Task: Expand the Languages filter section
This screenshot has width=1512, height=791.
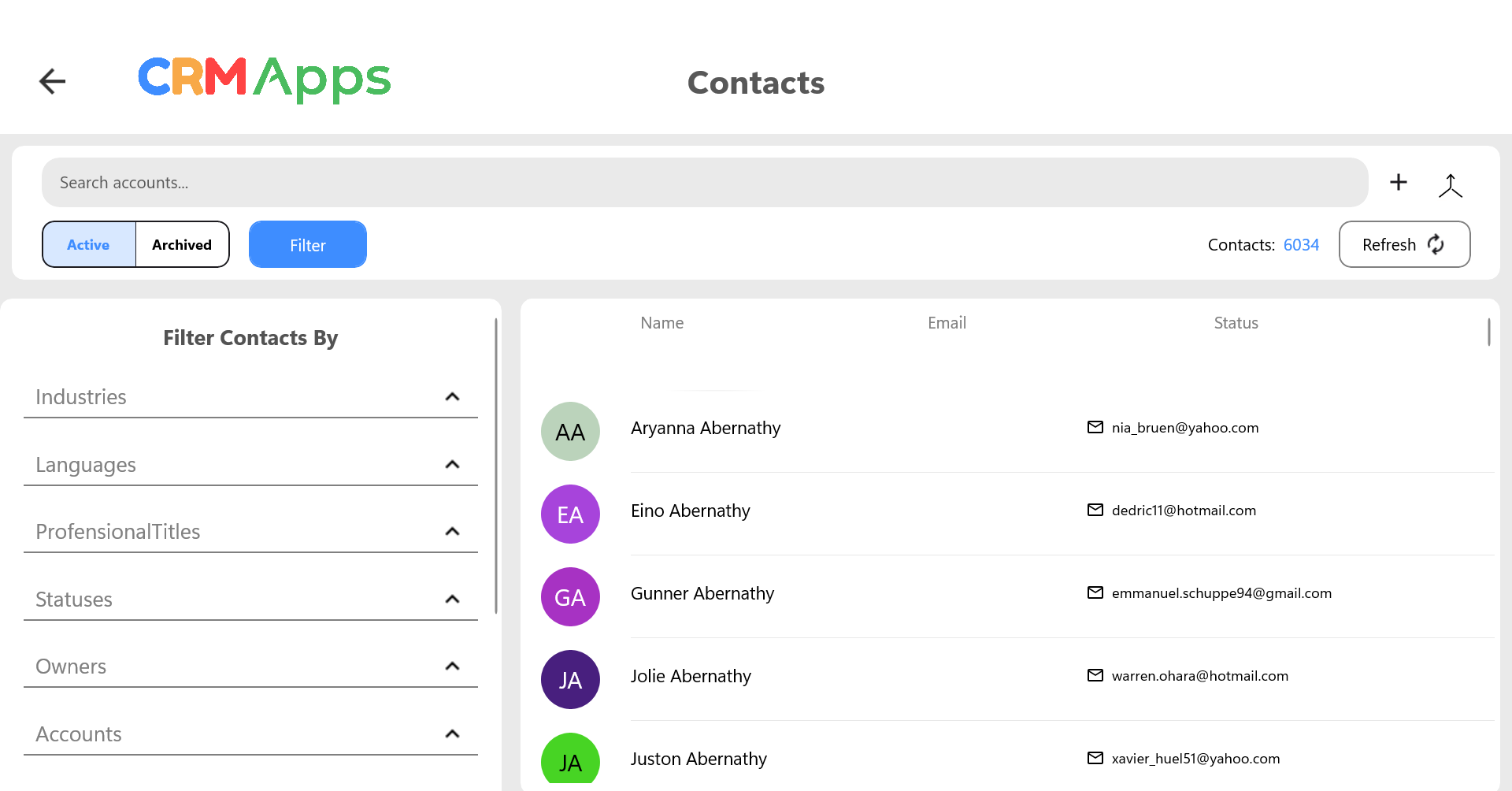Action: pyautogui.click(x=451, y=465)
